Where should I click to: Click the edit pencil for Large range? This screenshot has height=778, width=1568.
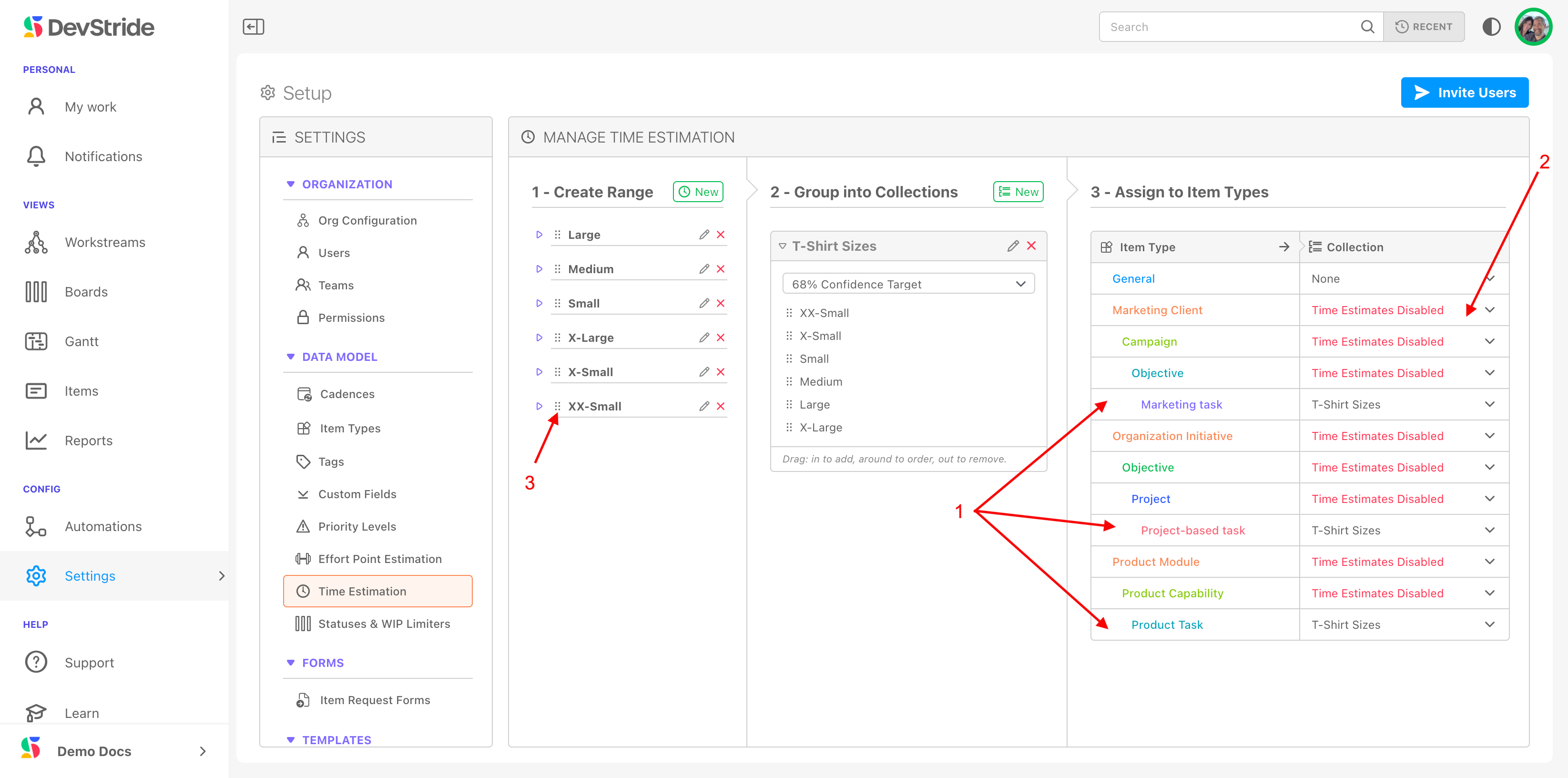(x=703, y=235)
